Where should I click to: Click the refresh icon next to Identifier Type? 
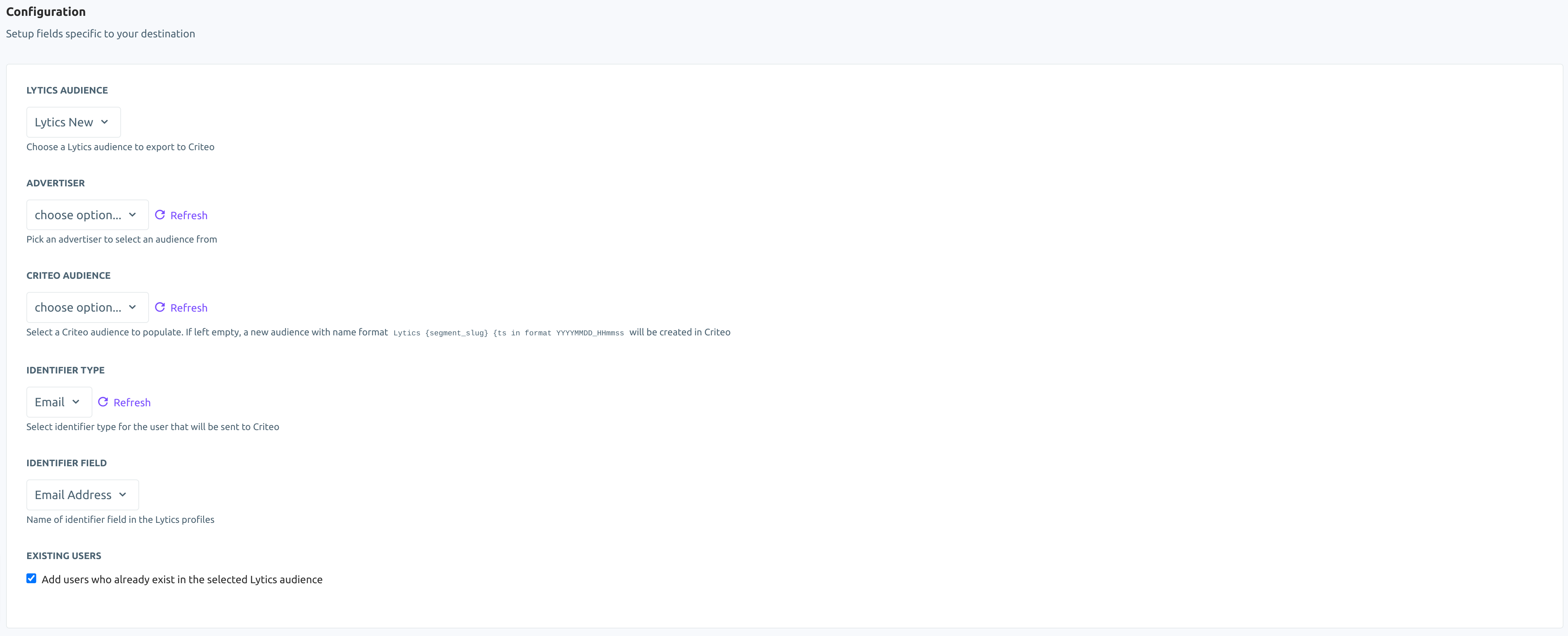pos(103,402)
